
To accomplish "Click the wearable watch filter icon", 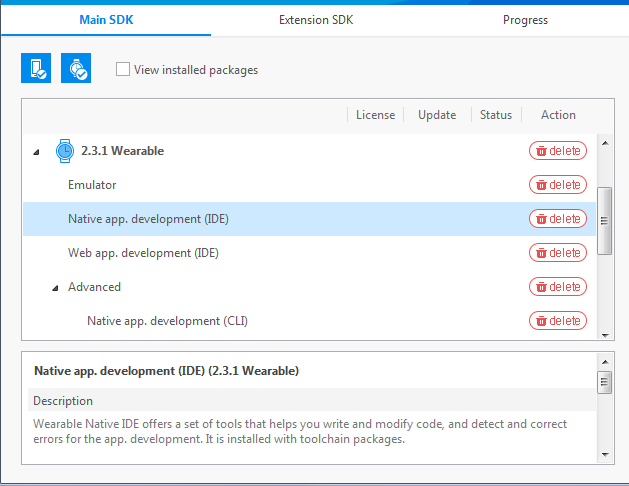I will [x=76, y=69].
